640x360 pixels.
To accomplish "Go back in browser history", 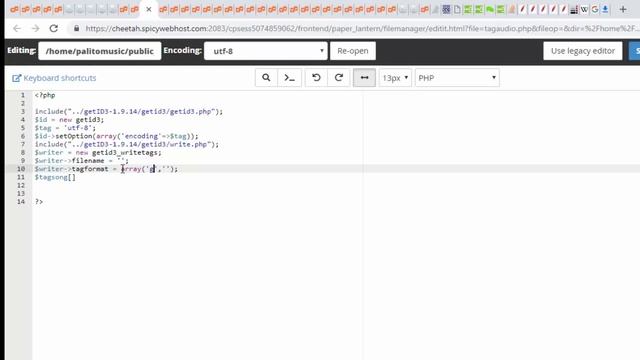I will pos(17,28).
